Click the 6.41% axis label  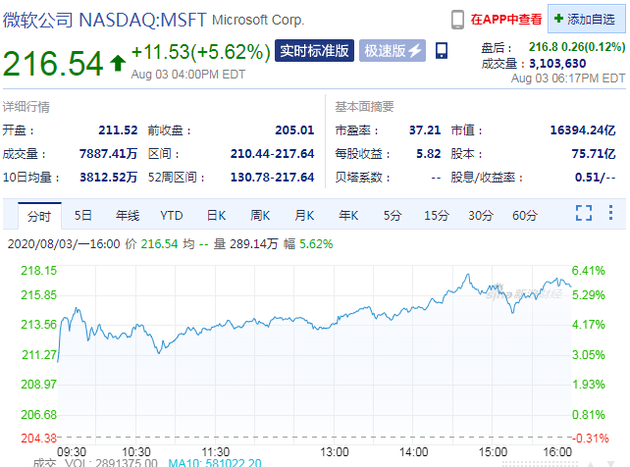[x=588, y=270]
